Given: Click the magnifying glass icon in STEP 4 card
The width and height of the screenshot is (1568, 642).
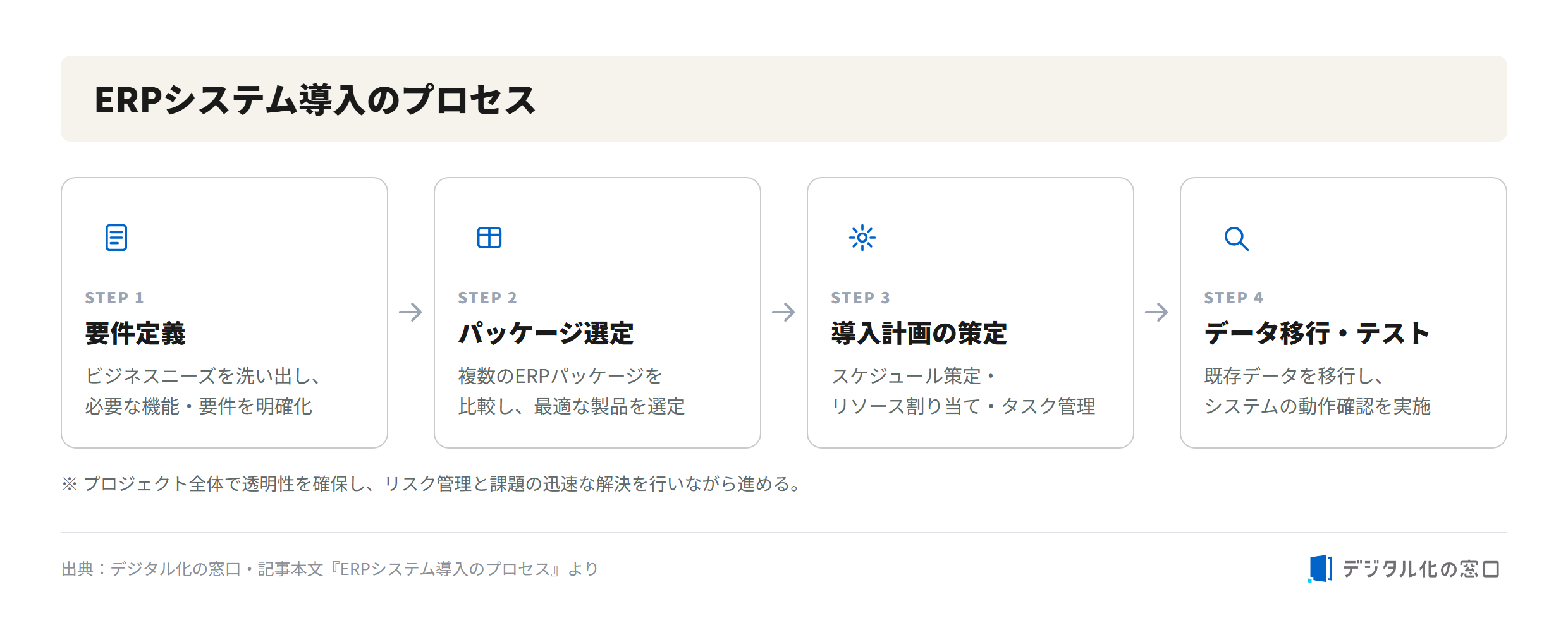Looking at the screenshot, I should tap(1236, 239).
